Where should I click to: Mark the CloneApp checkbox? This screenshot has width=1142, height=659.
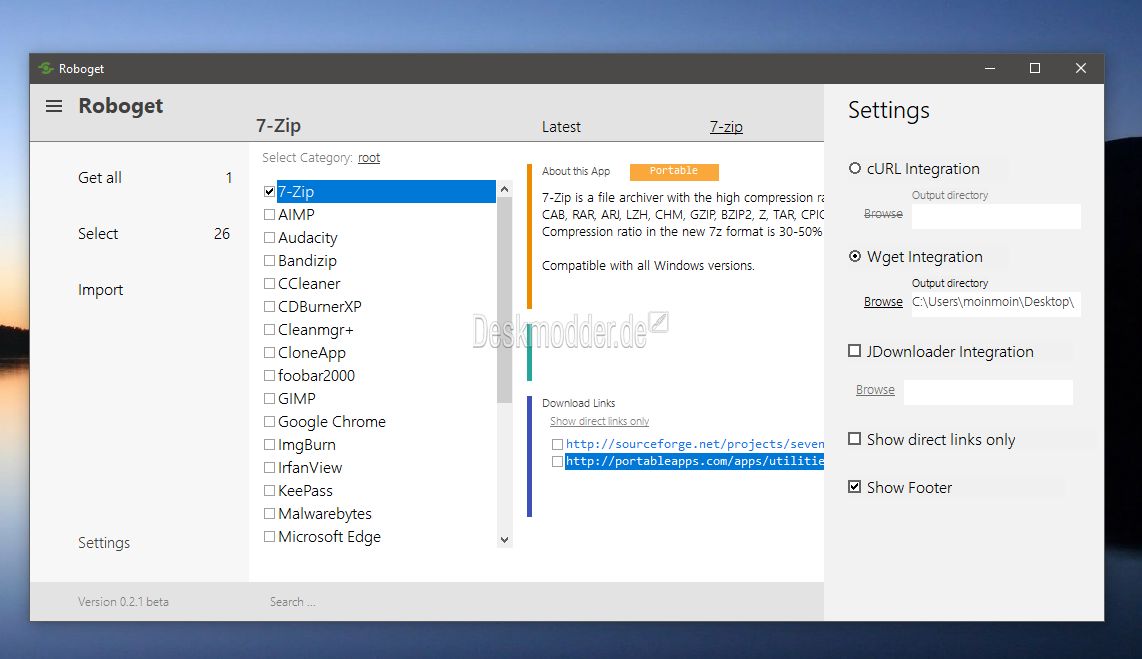(269, 352)
